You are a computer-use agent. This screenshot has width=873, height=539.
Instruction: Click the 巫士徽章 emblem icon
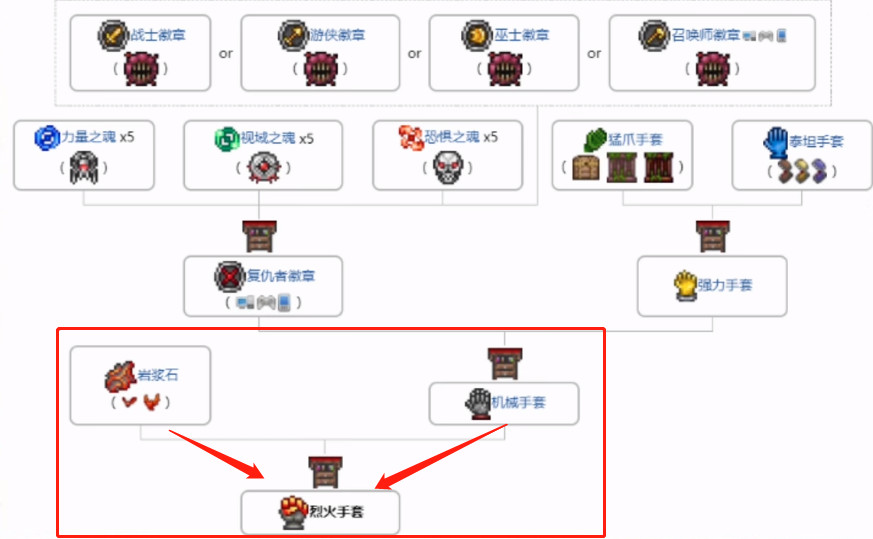click(477, 36)
